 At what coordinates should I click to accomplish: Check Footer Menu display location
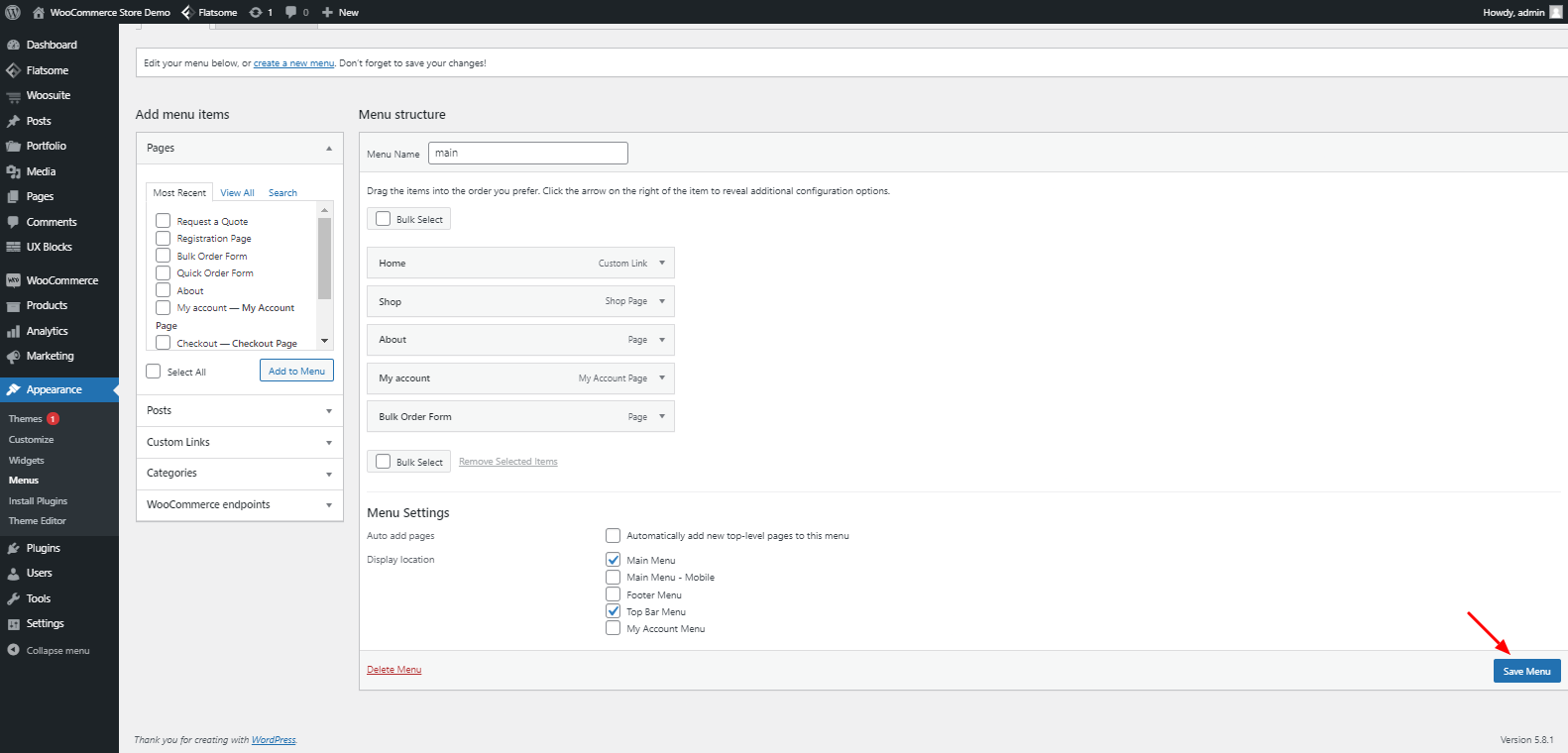click(x=614, y=594)
